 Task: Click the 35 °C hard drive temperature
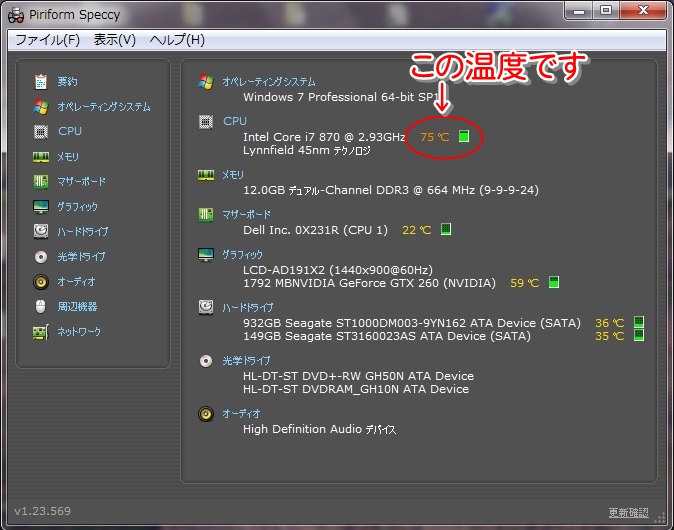610,336
